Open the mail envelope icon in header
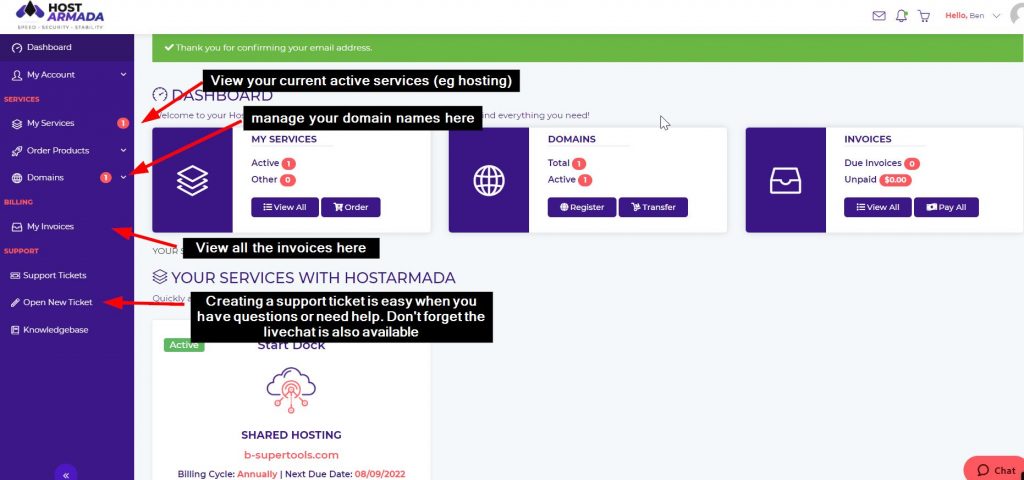 tap(879, 16)
